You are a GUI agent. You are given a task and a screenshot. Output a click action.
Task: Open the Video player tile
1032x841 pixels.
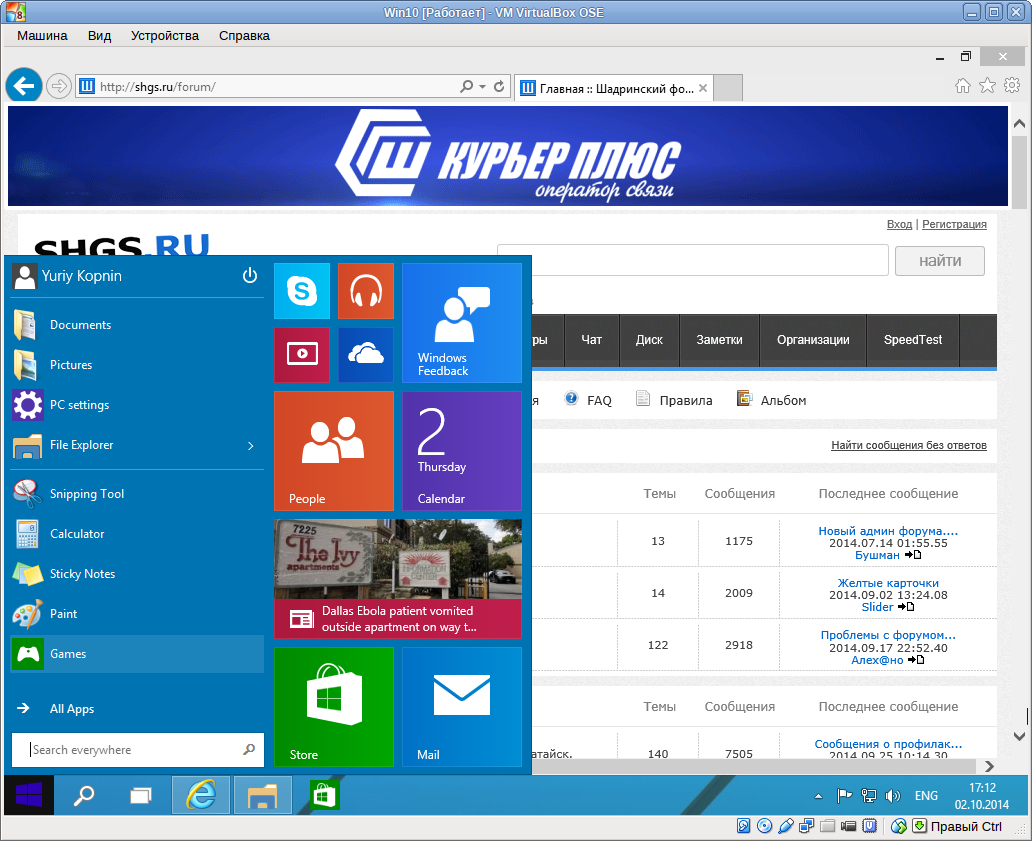point(301,355)
